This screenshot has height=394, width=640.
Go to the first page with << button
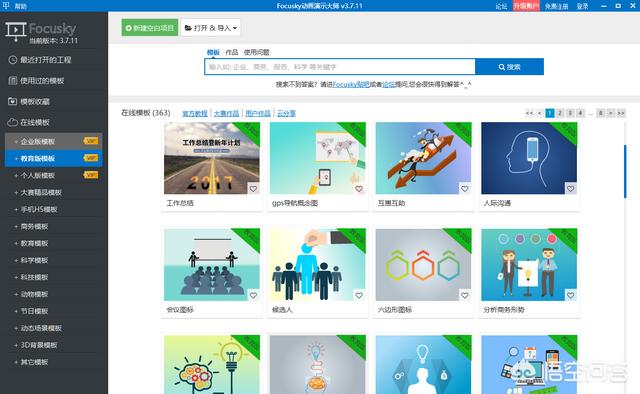pyautogui.click(x=529, y=113)
